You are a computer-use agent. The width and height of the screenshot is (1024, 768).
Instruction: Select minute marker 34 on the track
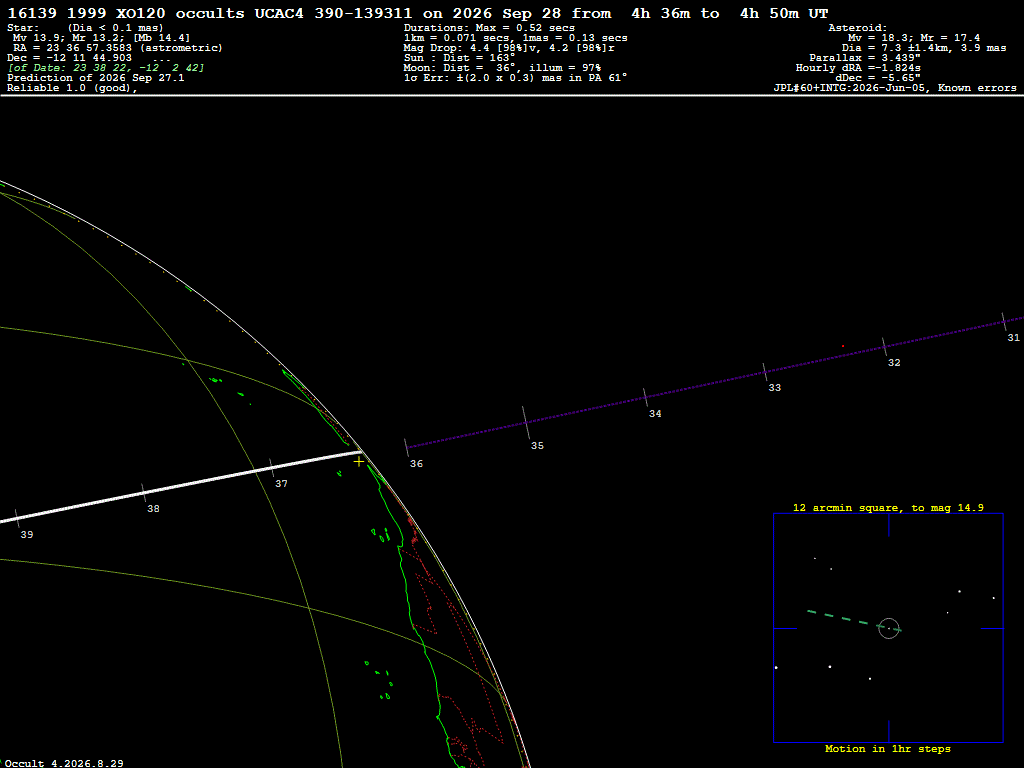pos(655,413)
